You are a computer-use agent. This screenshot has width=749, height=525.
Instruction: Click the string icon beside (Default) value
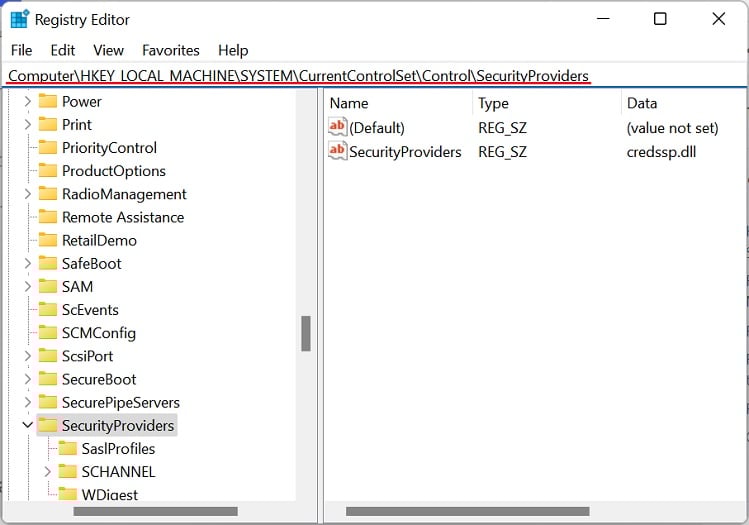click(x=337, y=127)
